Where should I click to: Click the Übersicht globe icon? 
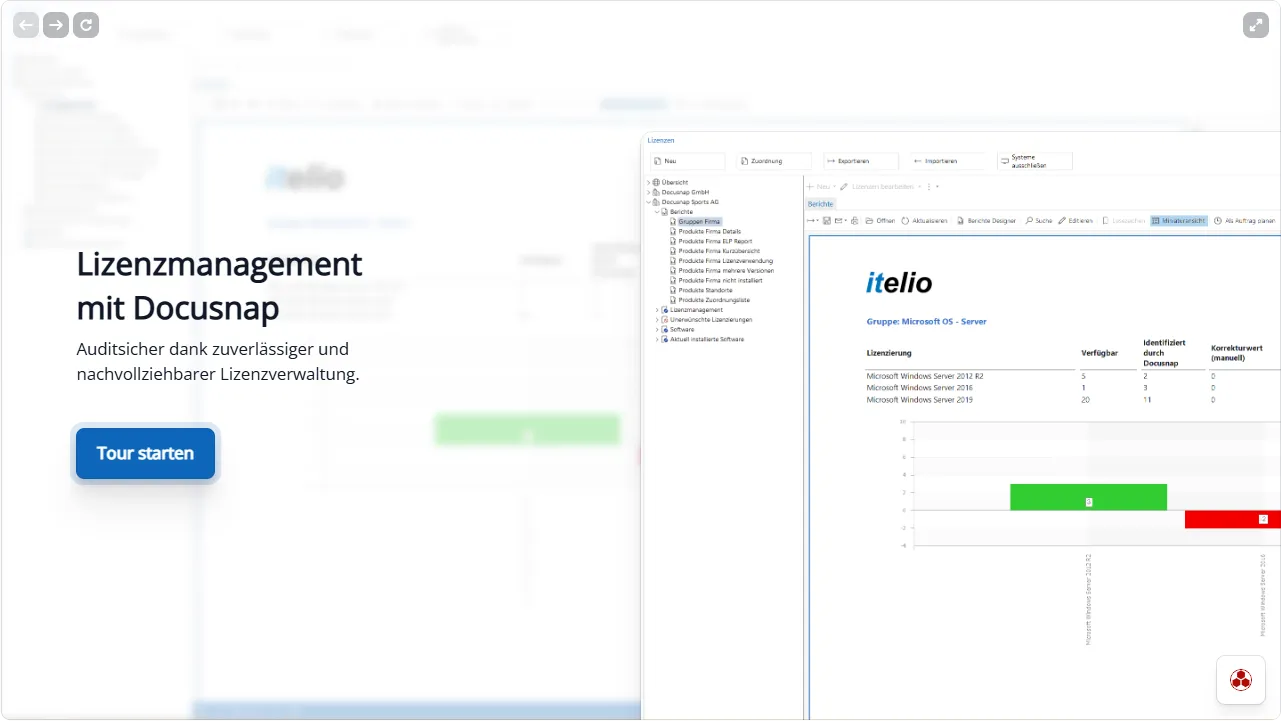click(x=656, y=182)
